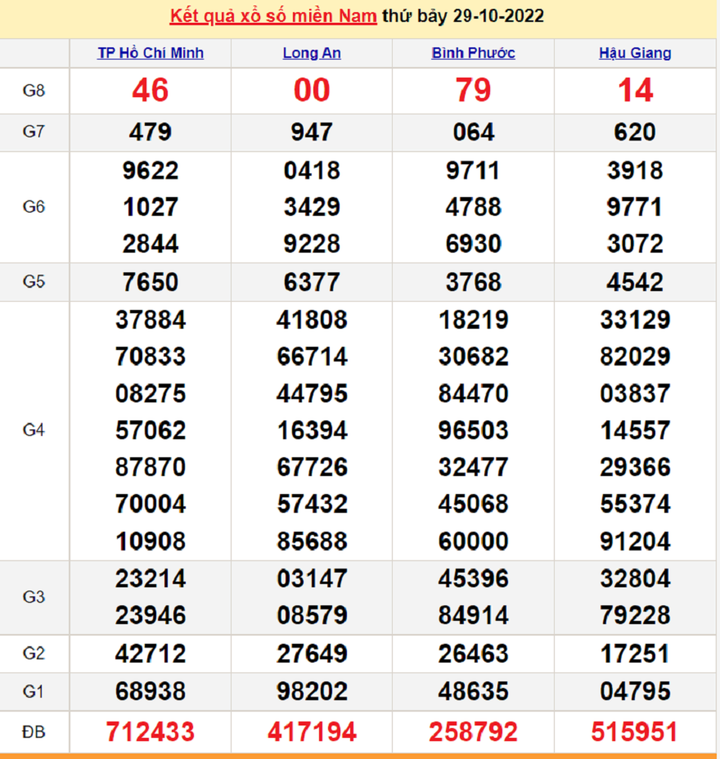Click the G8 row label
The image size is (720, 759).
tap(34, 91)
